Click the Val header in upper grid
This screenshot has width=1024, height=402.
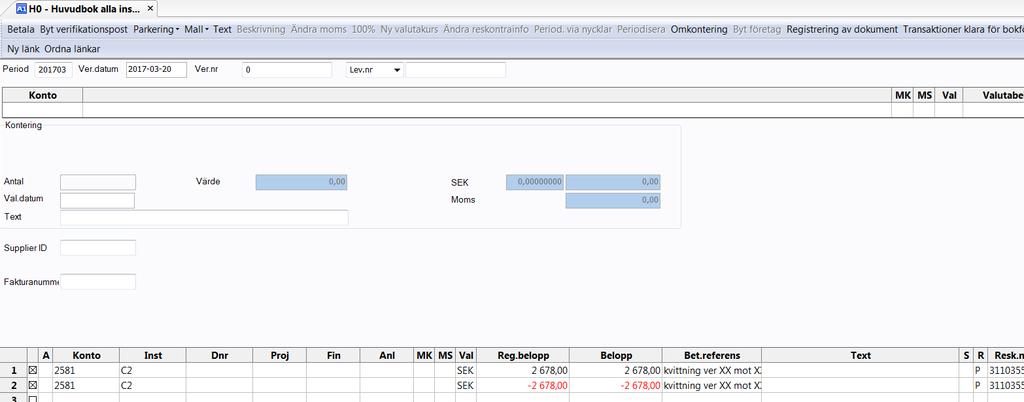pos(949,95)
